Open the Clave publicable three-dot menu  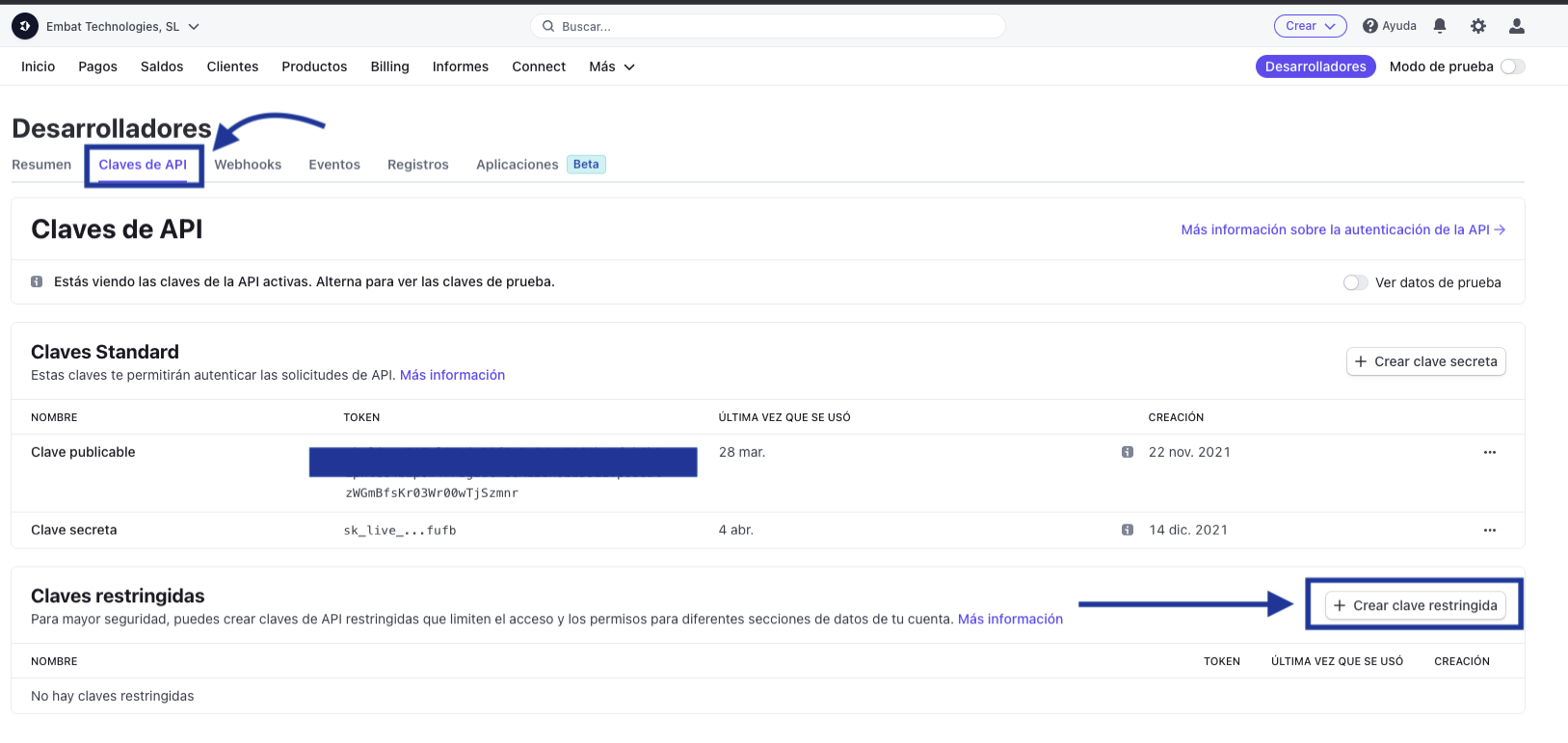point(1490,452)
